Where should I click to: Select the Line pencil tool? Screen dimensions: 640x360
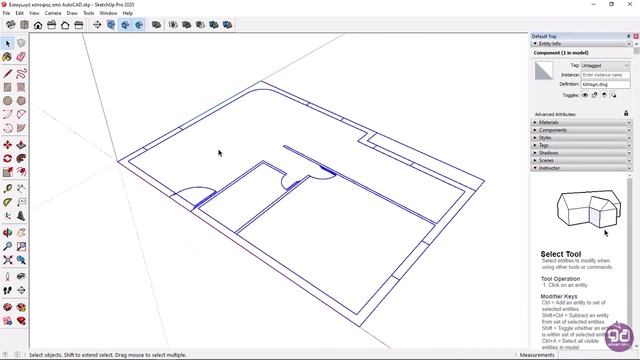(7, 73)
